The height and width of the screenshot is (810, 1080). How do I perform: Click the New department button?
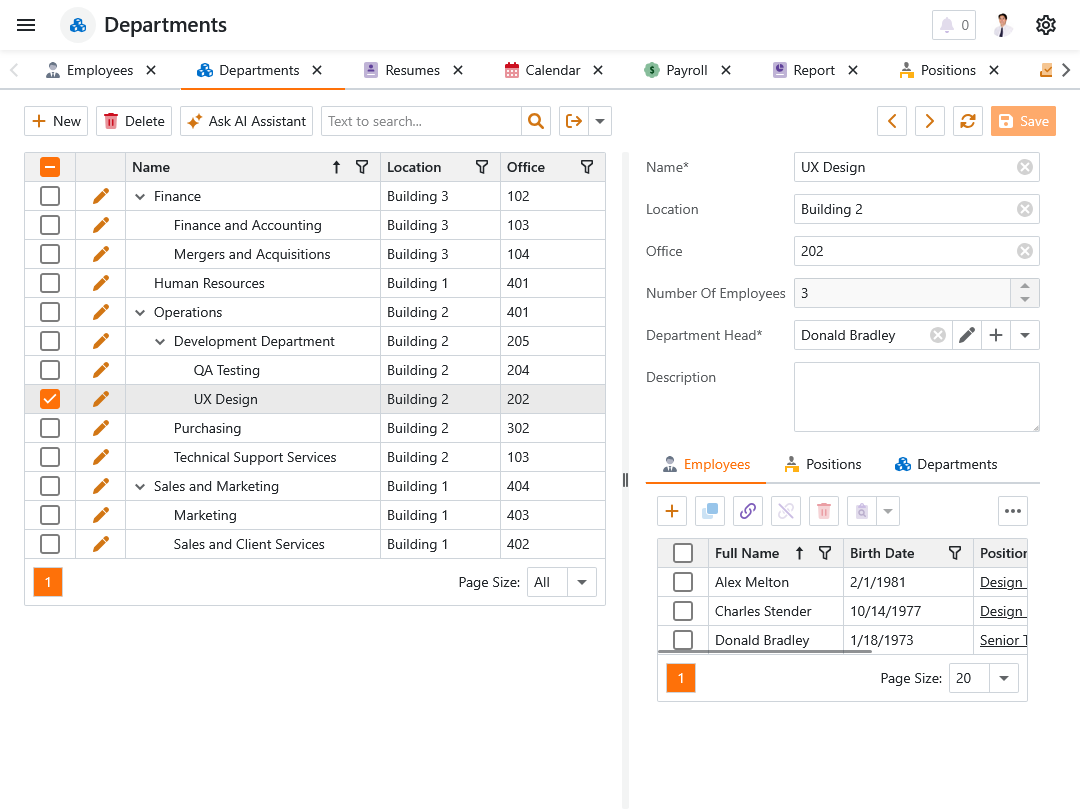tap(56, 121)
